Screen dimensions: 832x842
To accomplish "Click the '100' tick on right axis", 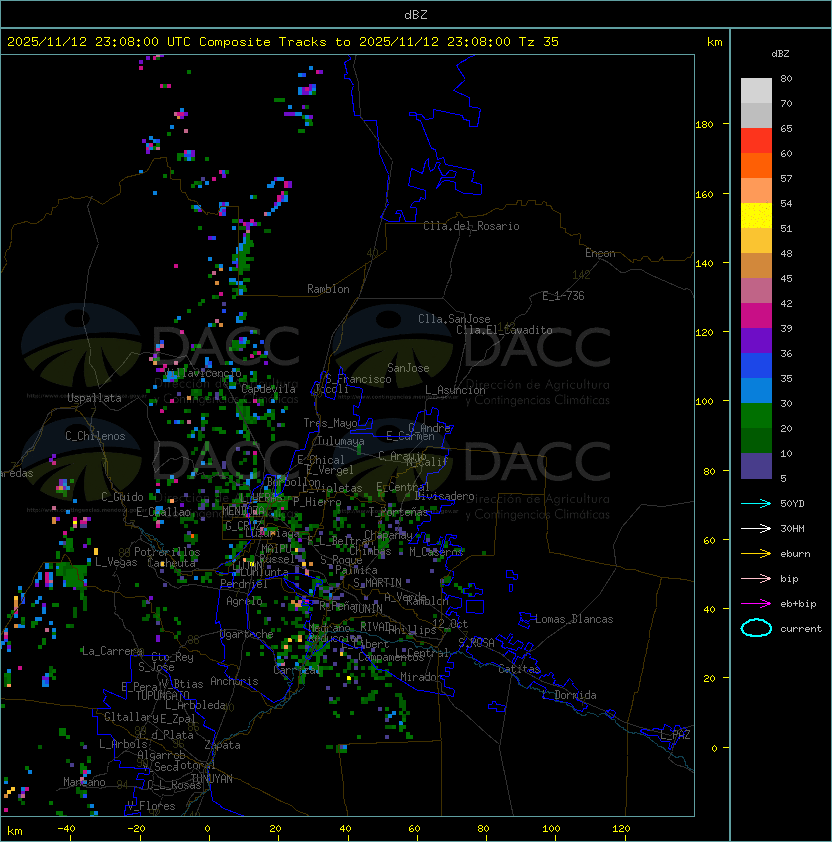I will coord(704,402).
